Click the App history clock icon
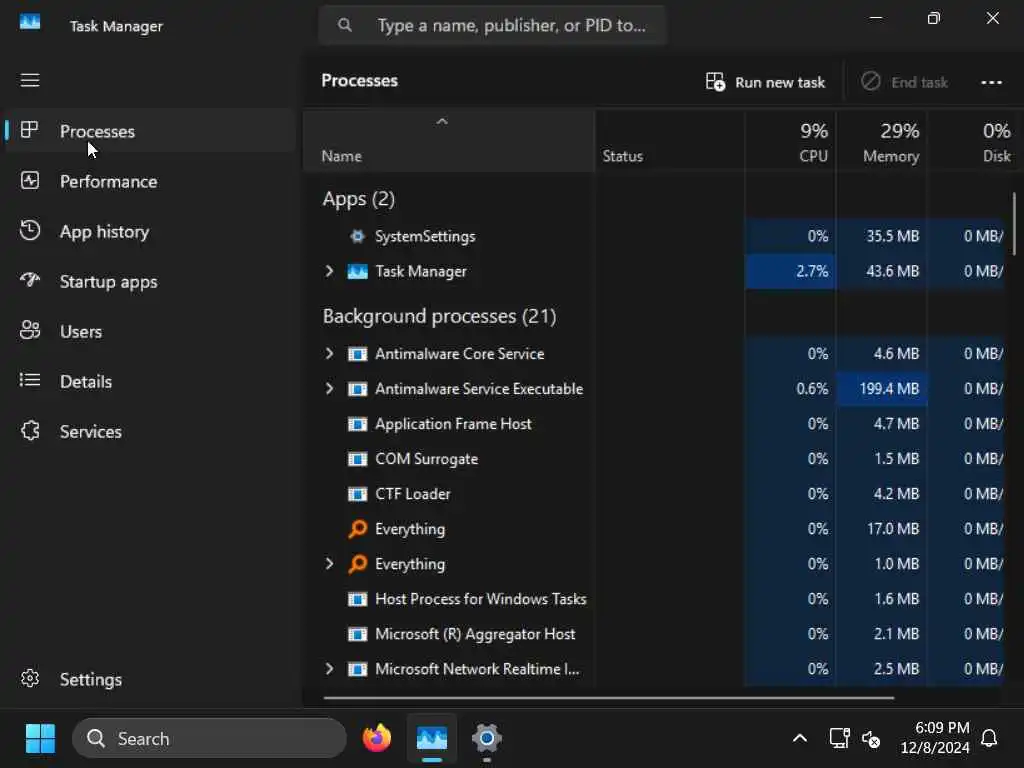This screenshot has width=1024, height=768. tap(30, 231)
